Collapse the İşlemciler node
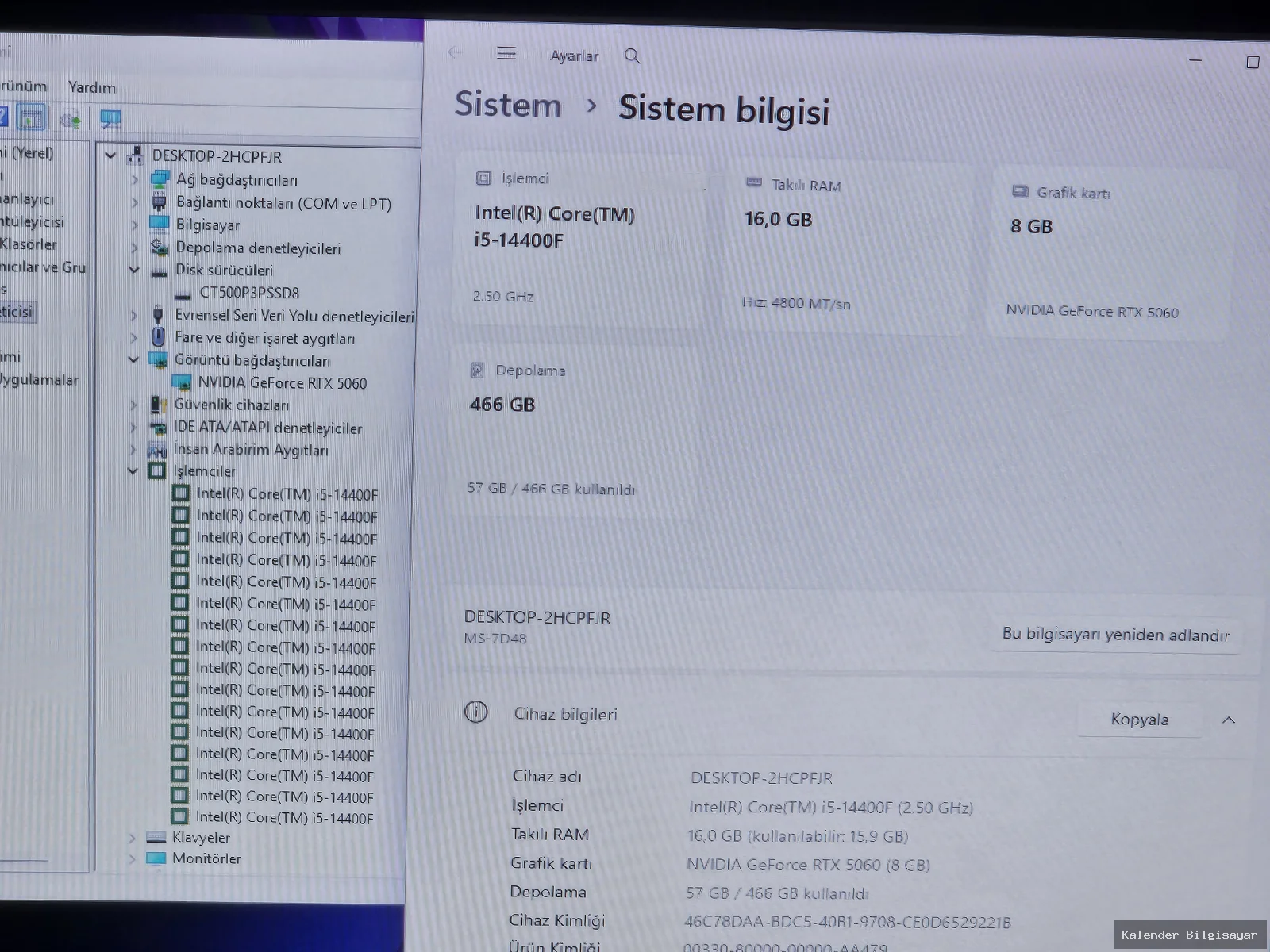The width and height of the screenshot is (1270, 952). click(133, 470)
